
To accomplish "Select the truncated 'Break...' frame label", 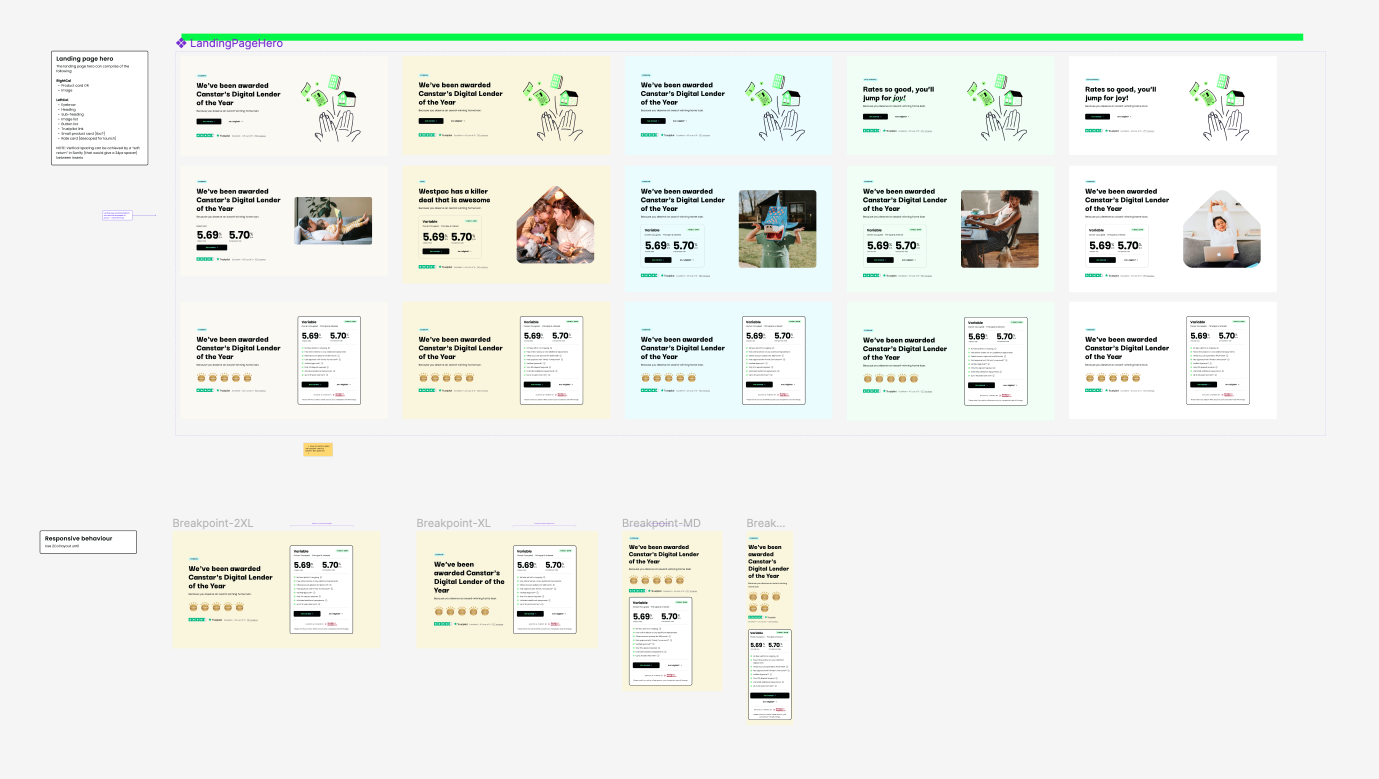I will click(766, 523).
